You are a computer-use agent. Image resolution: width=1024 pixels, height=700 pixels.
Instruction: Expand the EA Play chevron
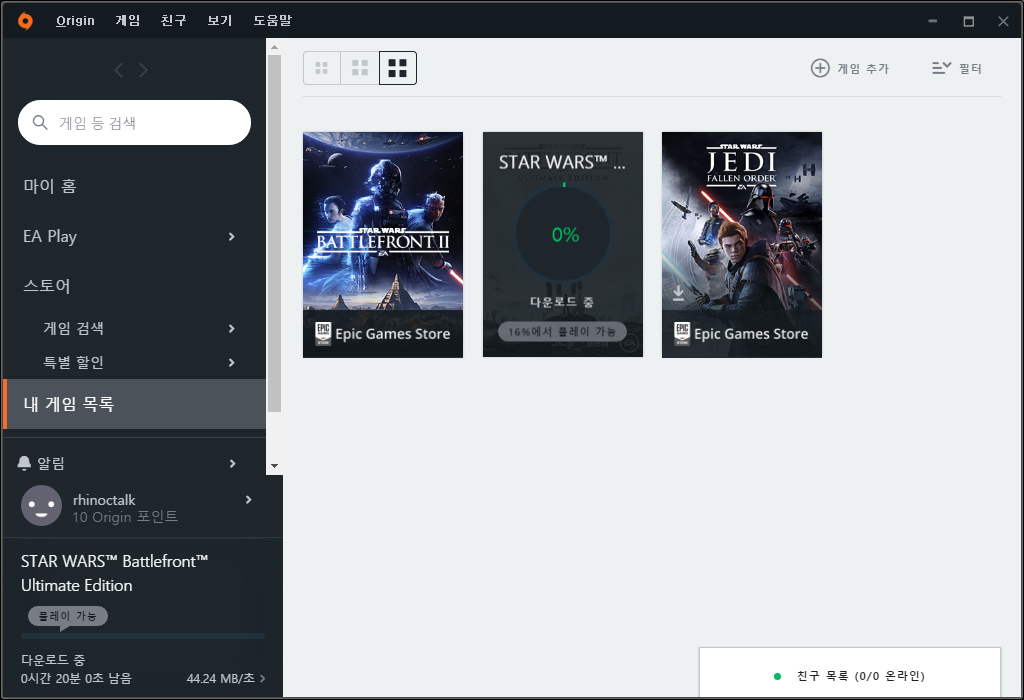(x=231, y=236)
